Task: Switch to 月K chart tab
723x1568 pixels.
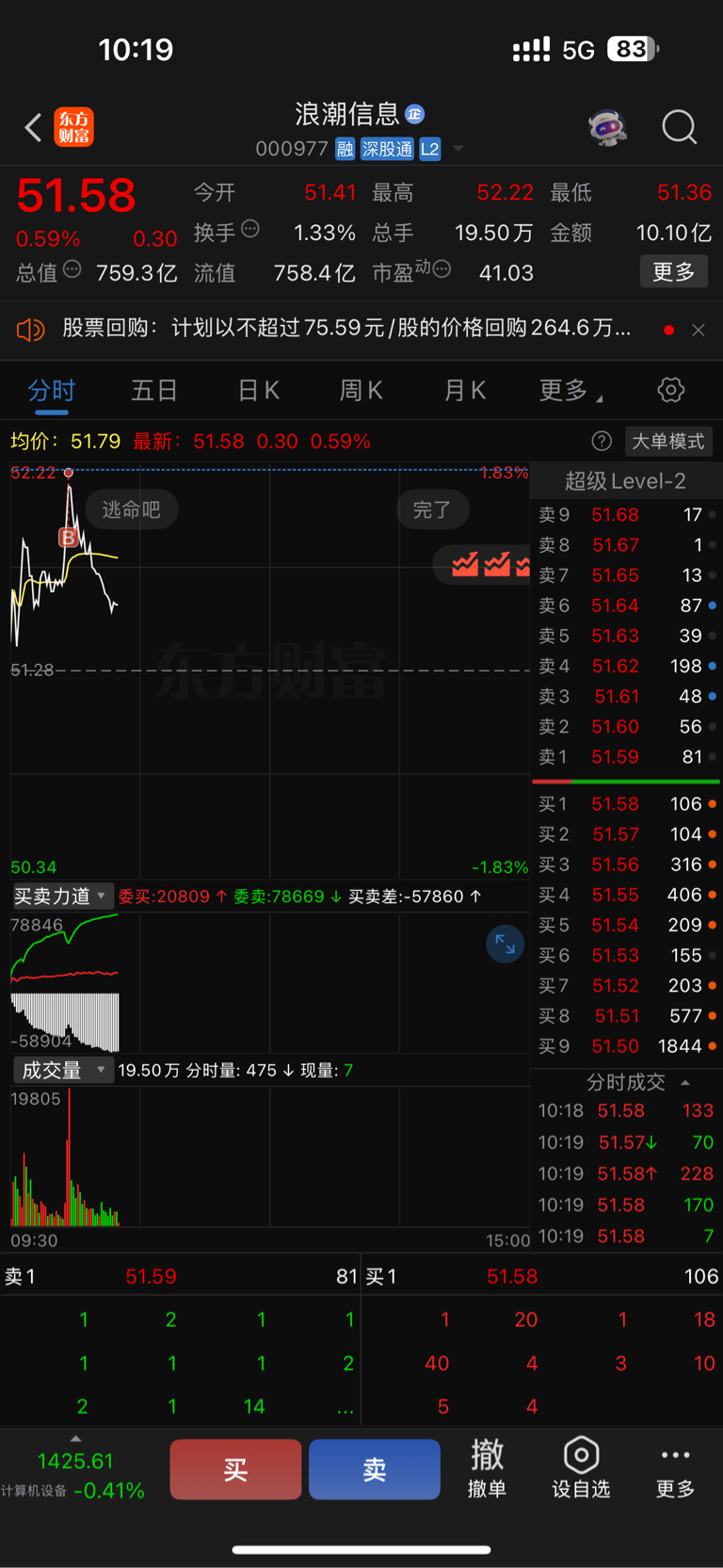Action: (464, 390)
